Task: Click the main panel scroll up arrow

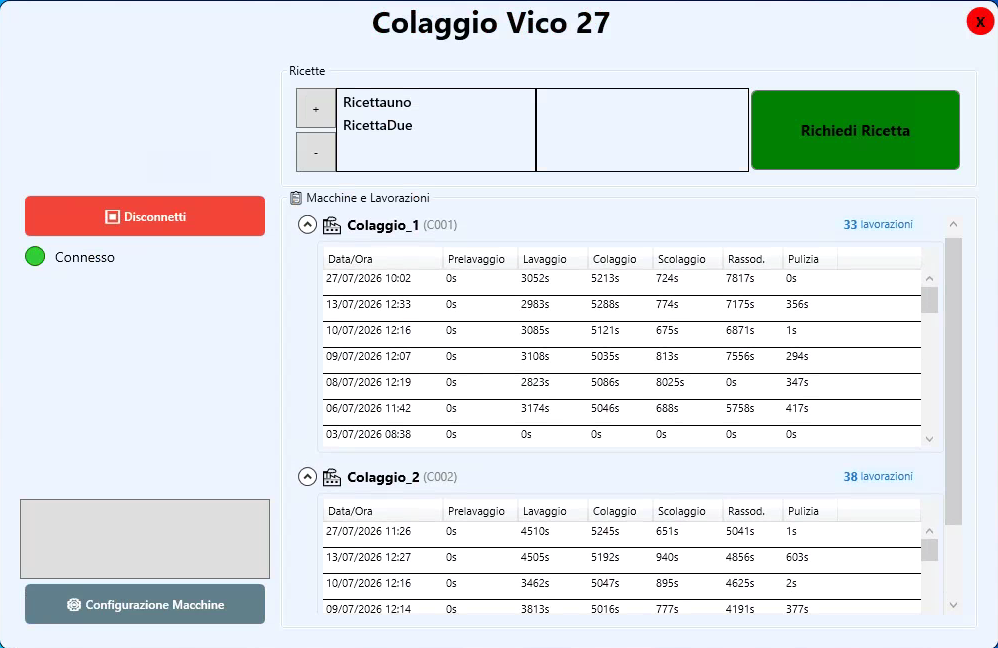Action: [x=953, y=224]
